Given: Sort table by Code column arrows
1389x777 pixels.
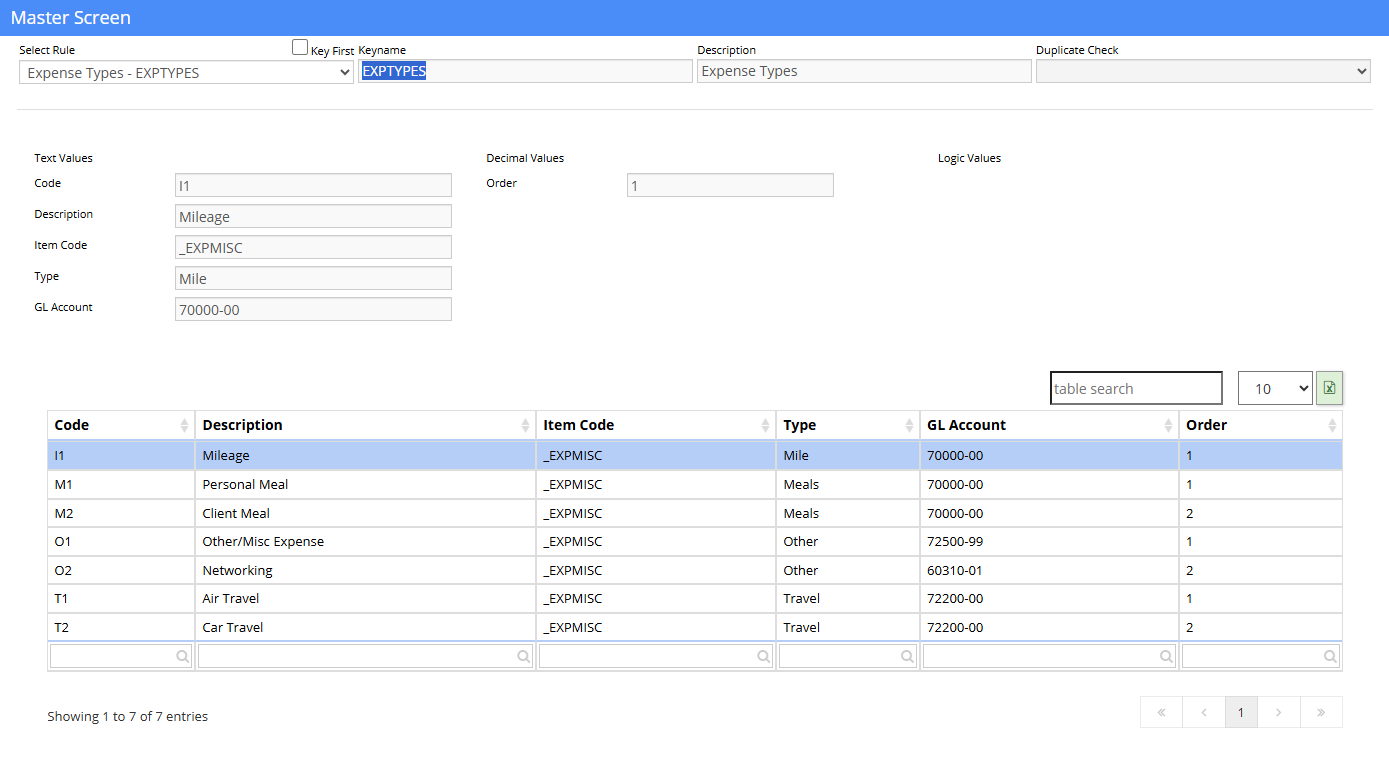Looking at the screenshot, I should (x=184, y=425).
